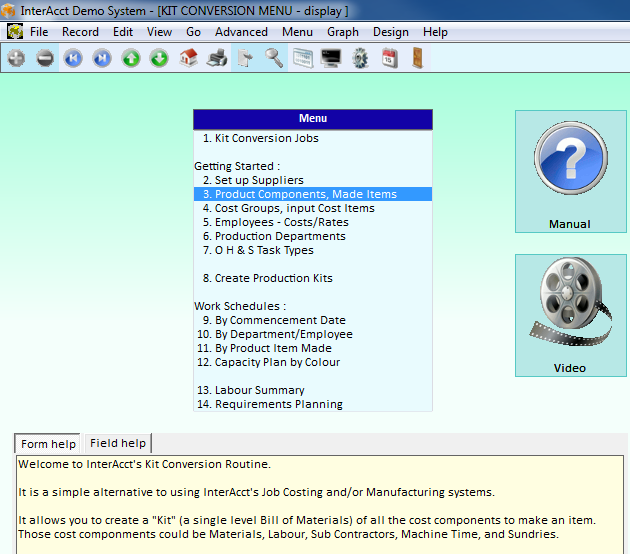The height and width of the screenshot is (554, 630).
Task: Open the File menu
Action: pos(39,32)
